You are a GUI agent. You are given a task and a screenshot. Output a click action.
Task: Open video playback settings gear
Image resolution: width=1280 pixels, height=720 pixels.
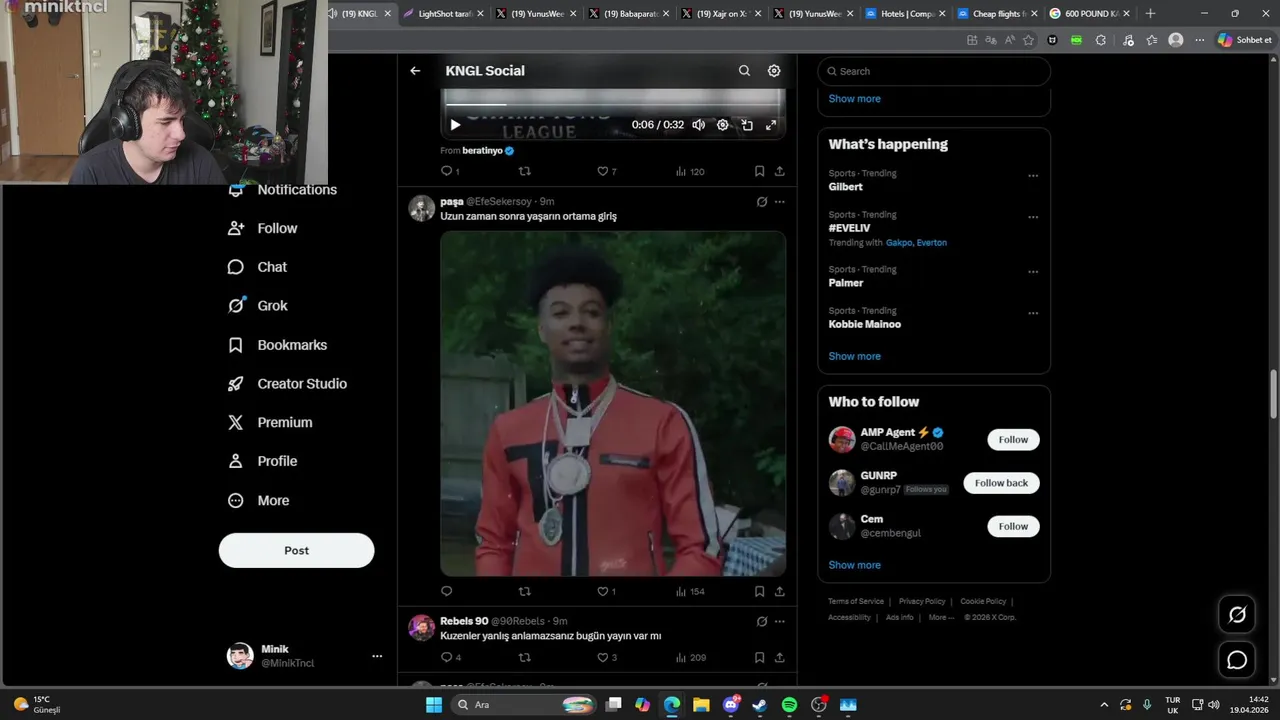pos(723,125)
